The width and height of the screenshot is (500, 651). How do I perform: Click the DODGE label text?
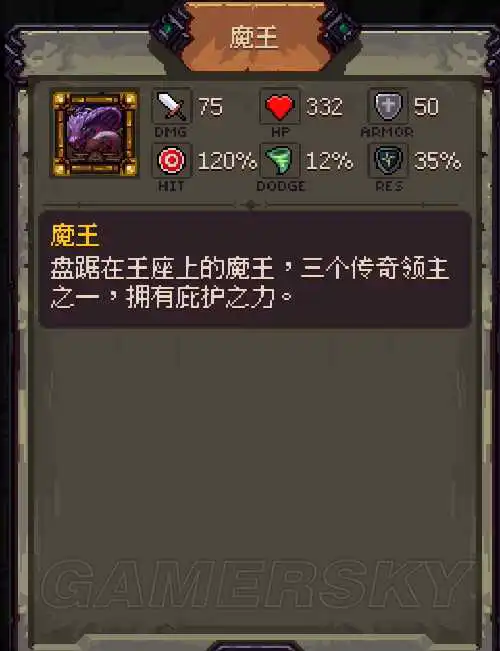pyautogui.click(x=281, y=186)
